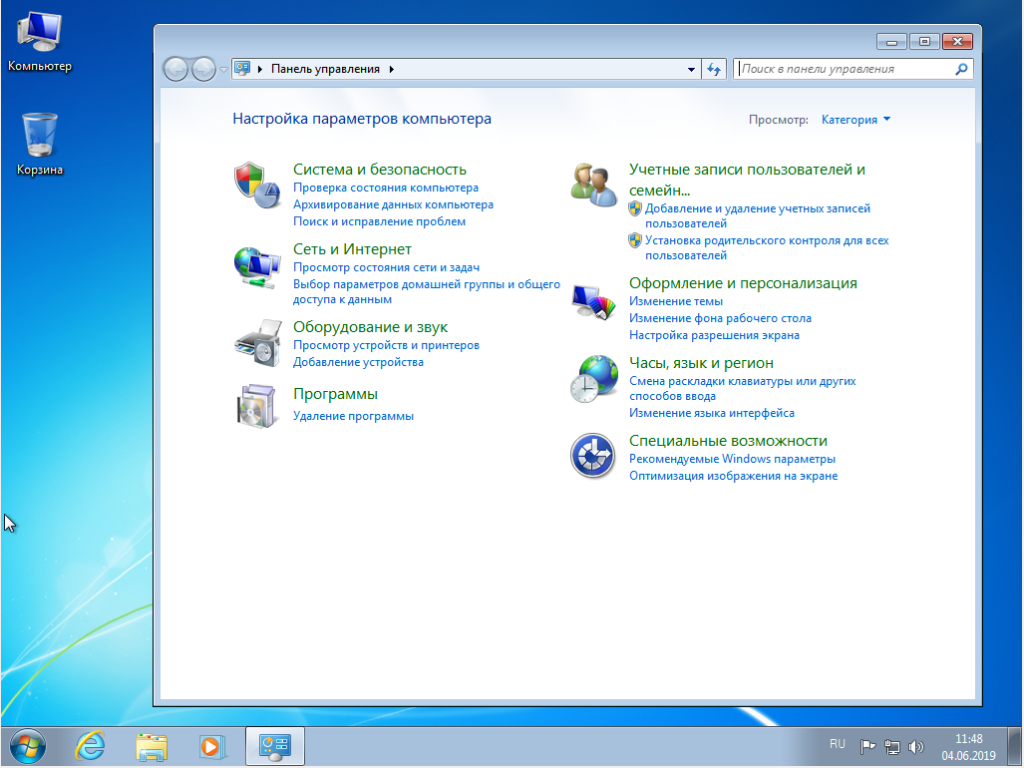Screen dimensions: 1024x768
Task: Click Изменение фона рабочего стола link
Action: coord(720,319)
